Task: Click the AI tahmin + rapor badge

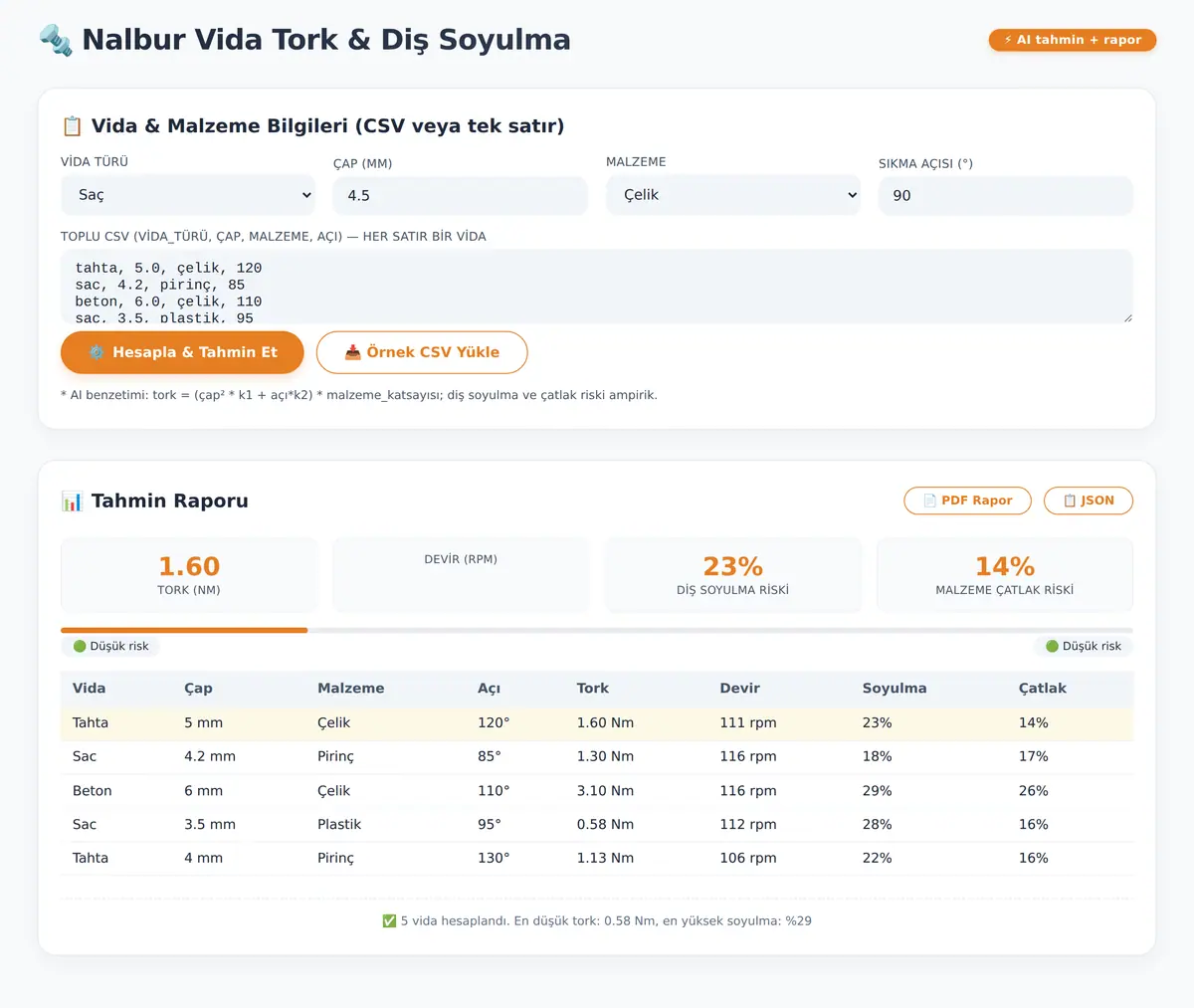Action: pos(1073,40)
